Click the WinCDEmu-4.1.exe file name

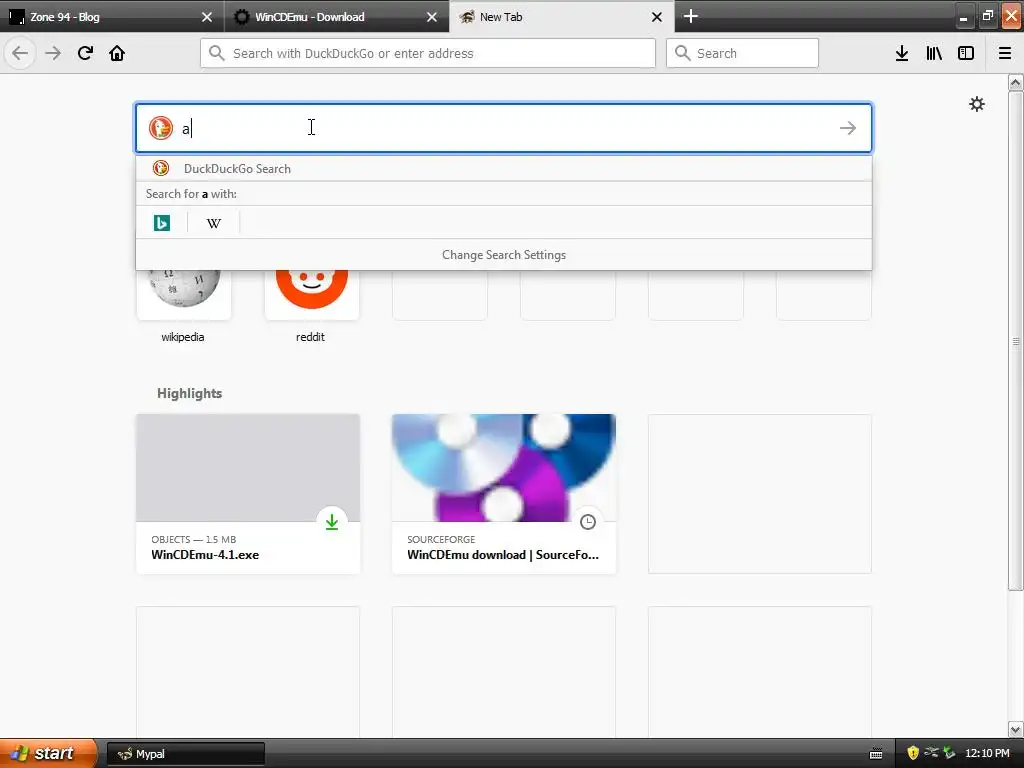coord(205,554)
